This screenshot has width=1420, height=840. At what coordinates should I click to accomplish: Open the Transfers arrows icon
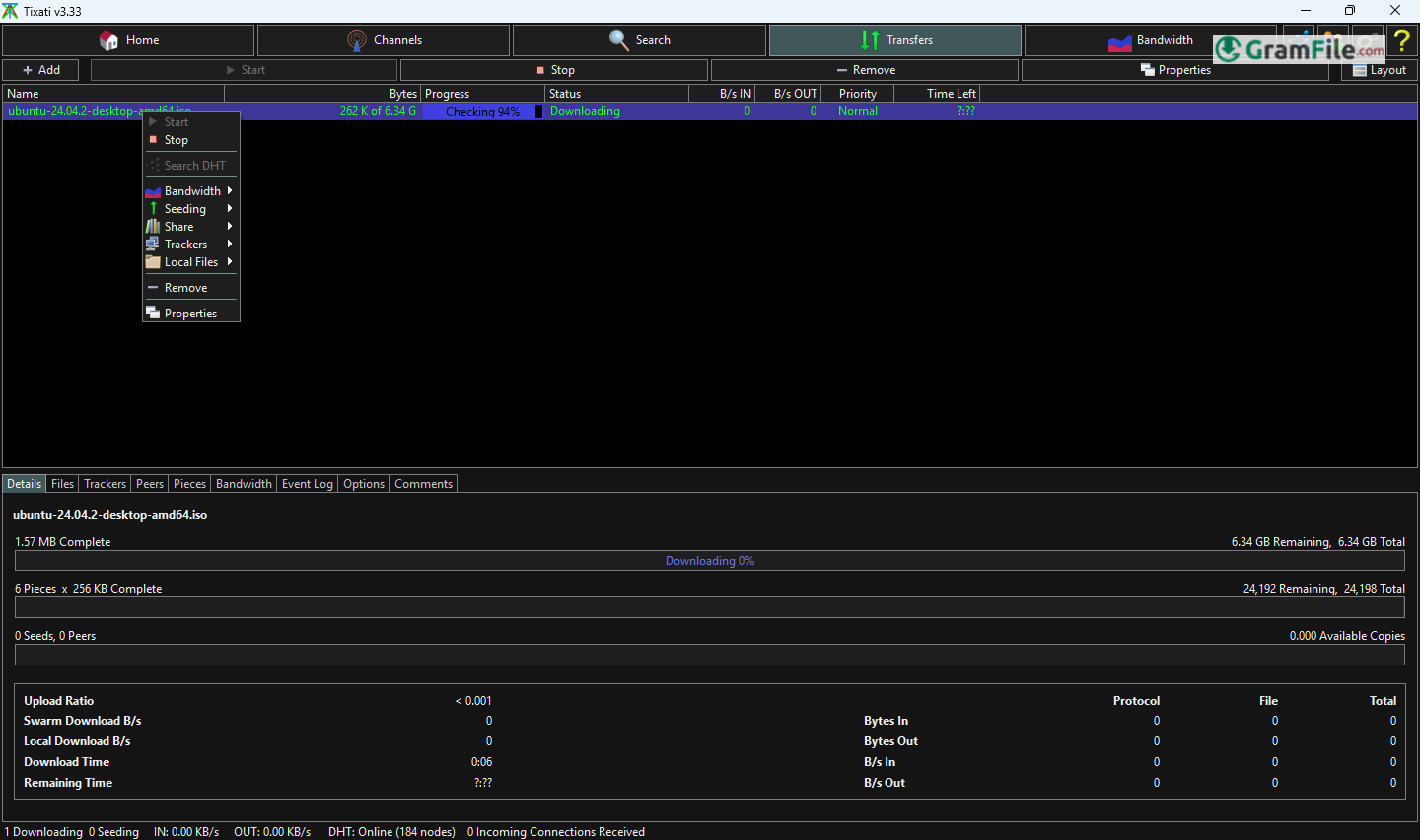[x=870, y=40]
